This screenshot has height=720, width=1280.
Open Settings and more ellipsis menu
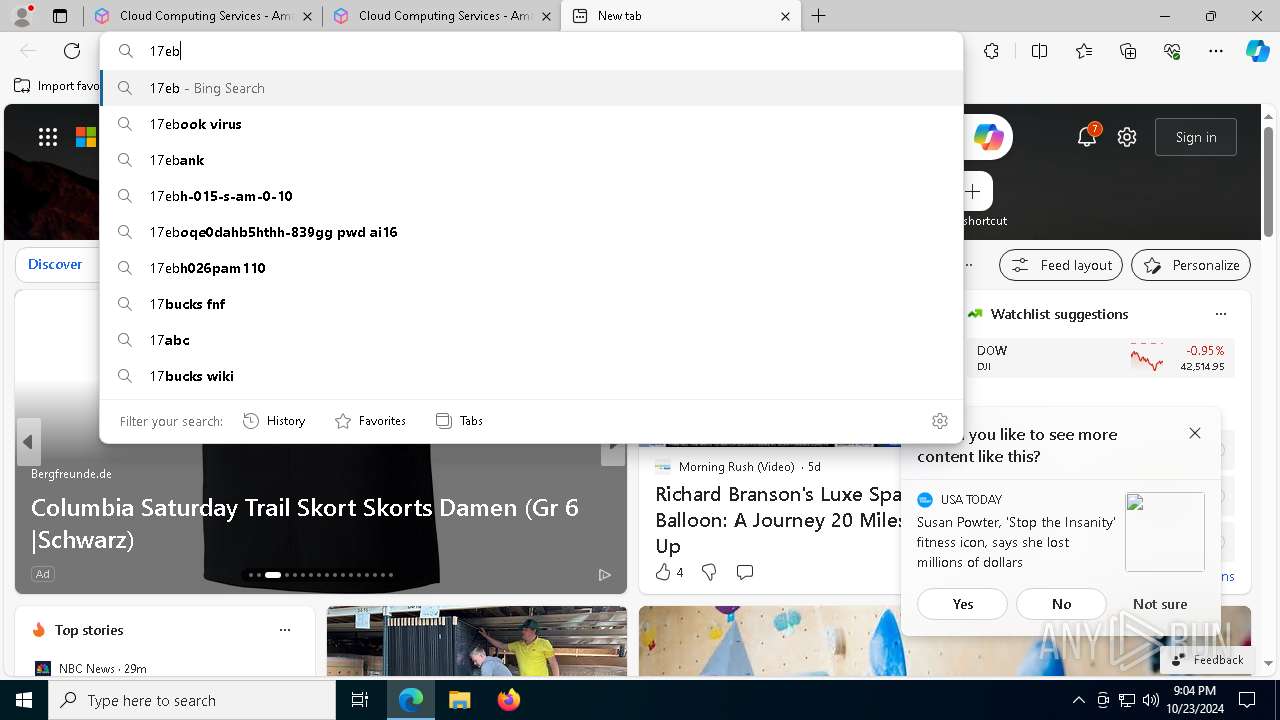[x=1216, y=51]
